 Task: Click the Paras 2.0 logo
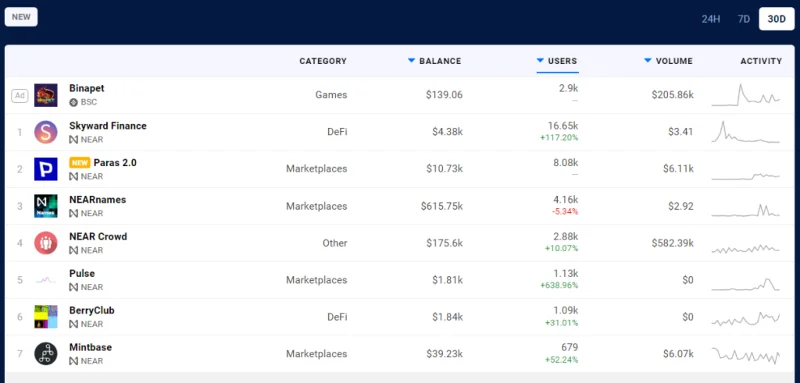coord(46,169)
